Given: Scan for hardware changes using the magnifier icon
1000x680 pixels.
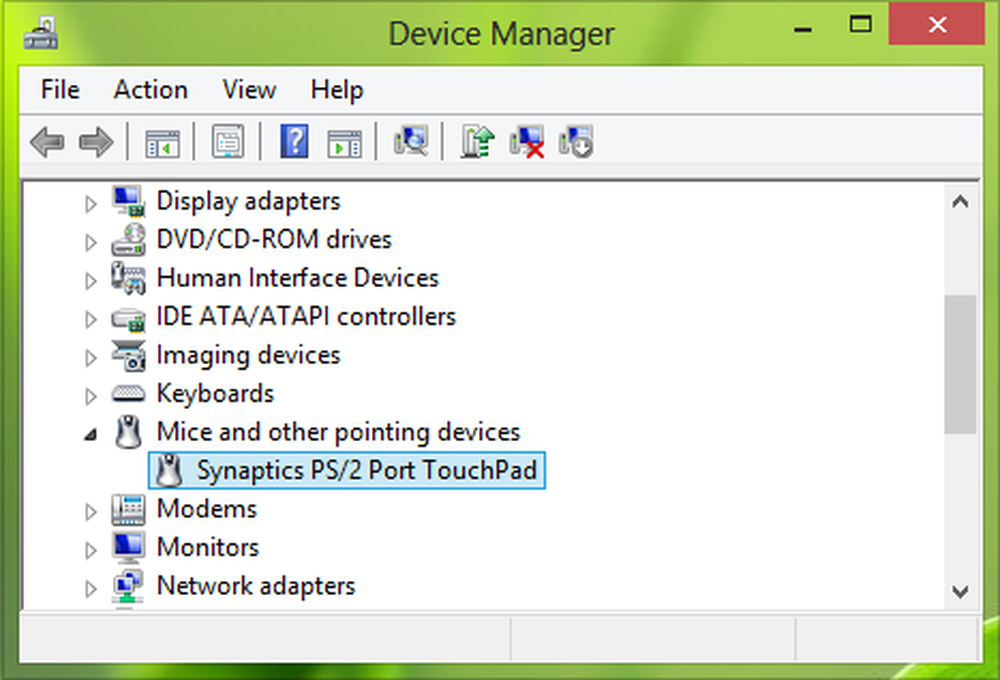Looking at the screenshot, I should [411, 141].
